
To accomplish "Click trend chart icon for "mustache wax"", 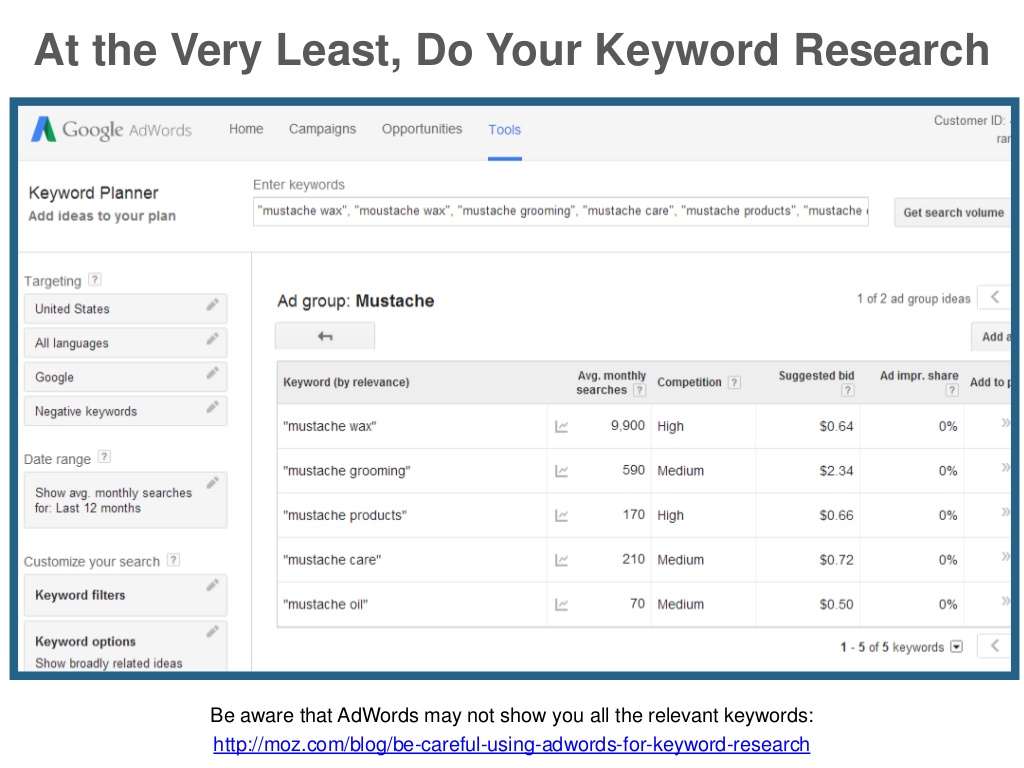I will (562, 427).
